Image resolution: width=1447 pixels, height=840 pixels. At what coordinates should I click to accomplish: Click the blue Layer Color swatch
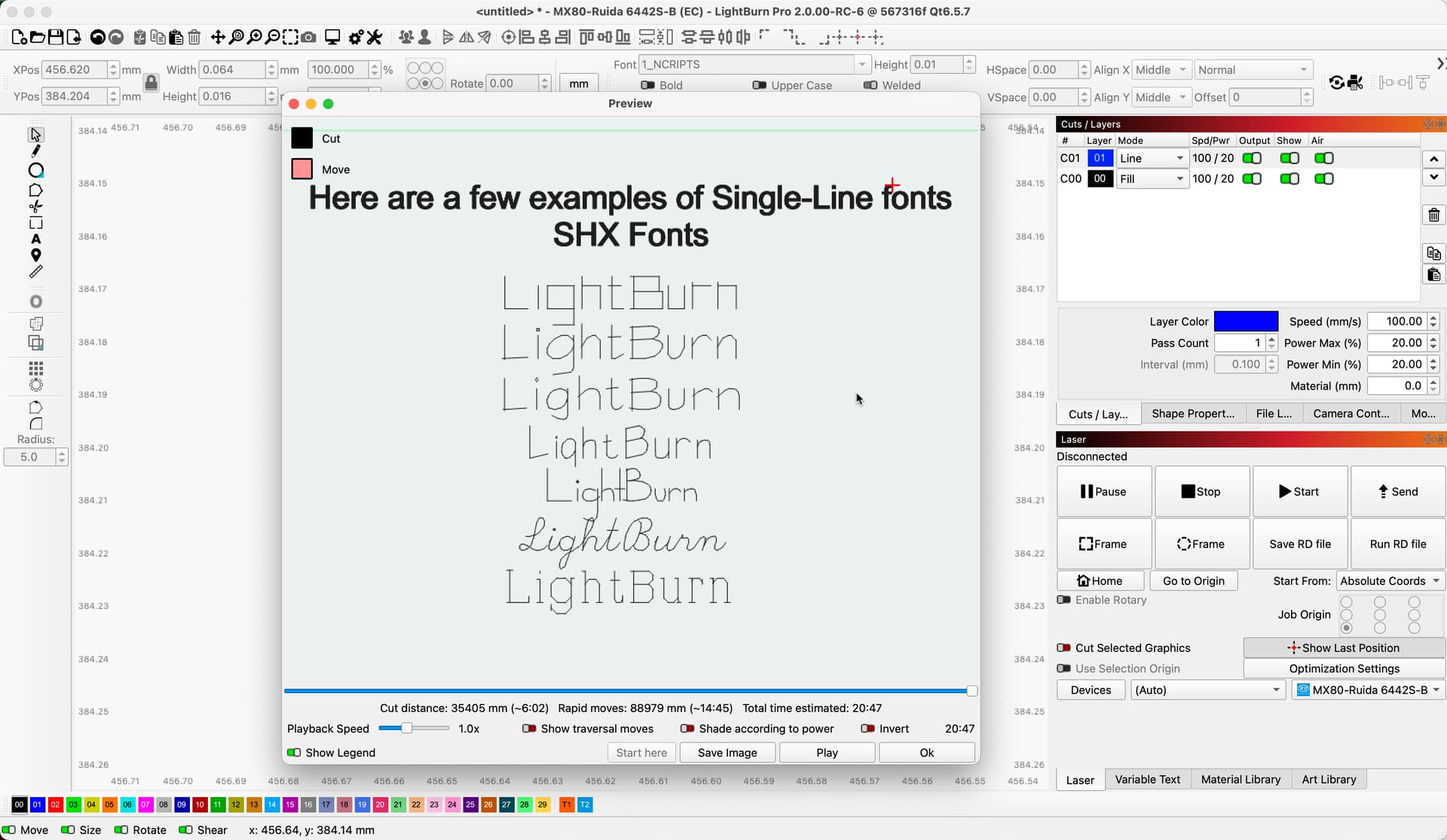[1246, 322]
